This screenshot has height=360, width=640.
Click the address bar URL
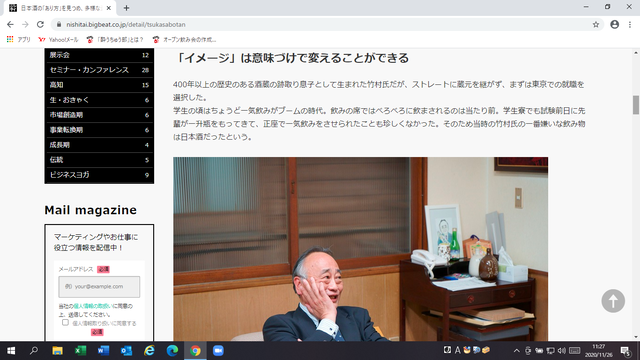tap(126, 24)
